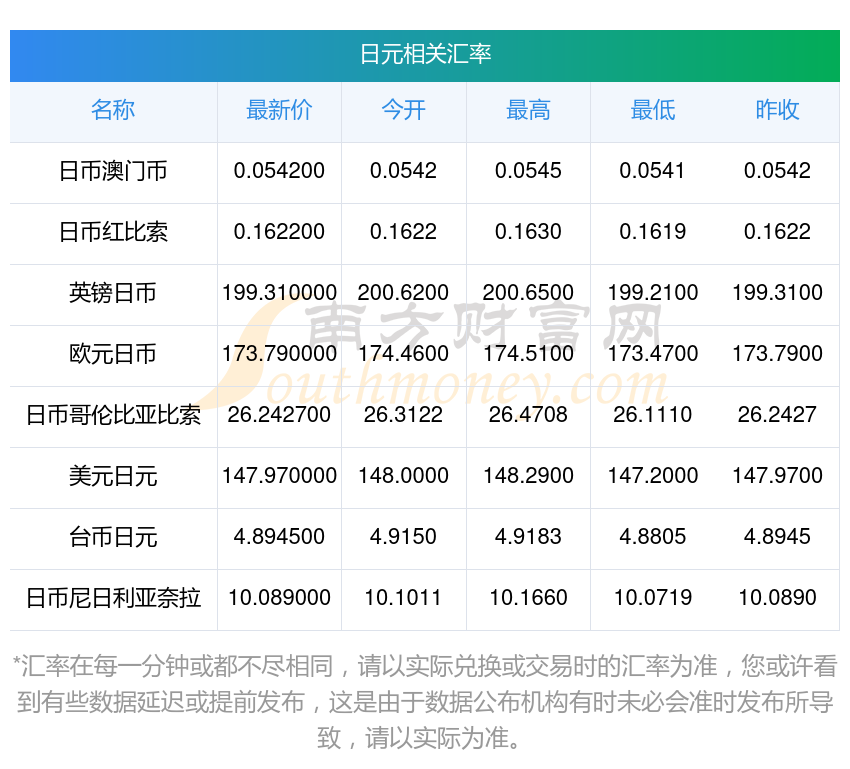This screenshot has width=850, height=769.
Task: Click 哥伦比亚比索 low value 26.1110
Action: [x=653, y=415]
